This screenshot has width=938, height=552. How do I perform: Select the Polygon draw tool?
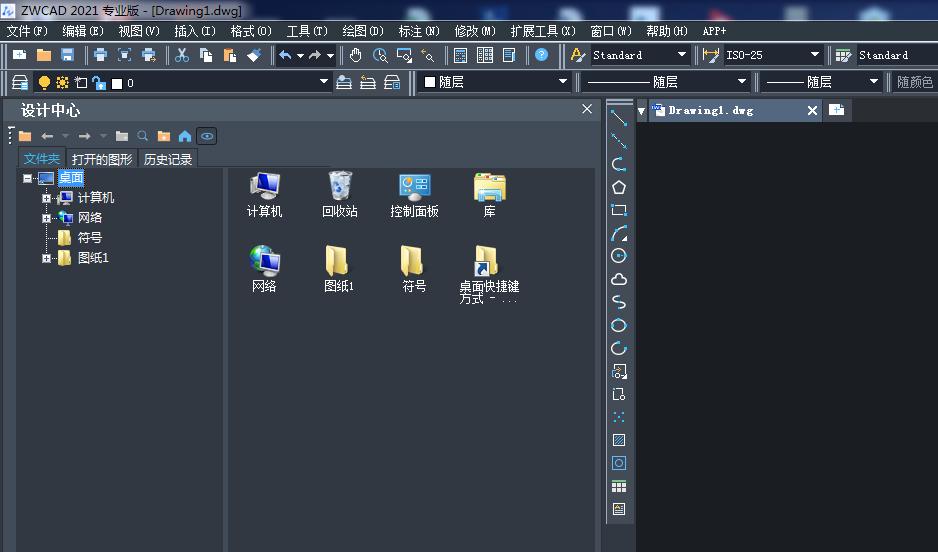pyautogui.click(x=619, y=187)
